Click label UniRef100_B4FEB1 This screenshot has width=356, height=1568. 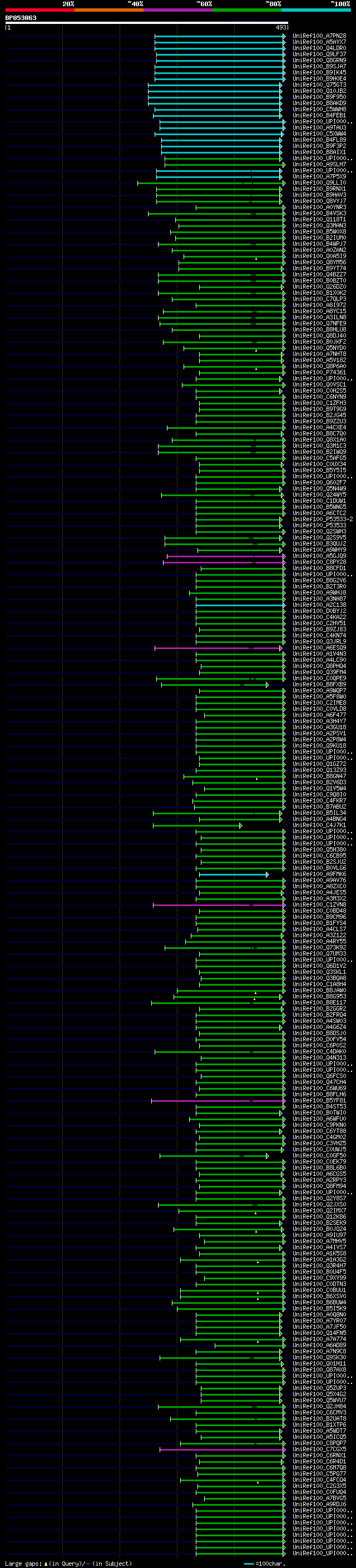[319, 116]
